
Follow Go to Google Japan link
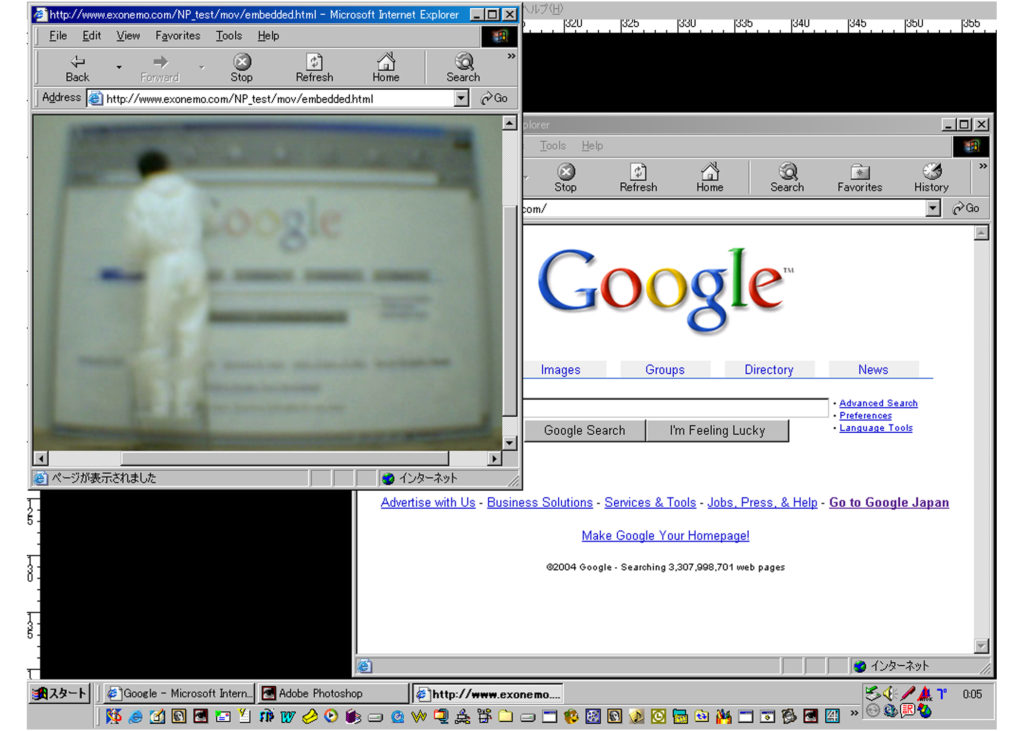pos(889,503)
